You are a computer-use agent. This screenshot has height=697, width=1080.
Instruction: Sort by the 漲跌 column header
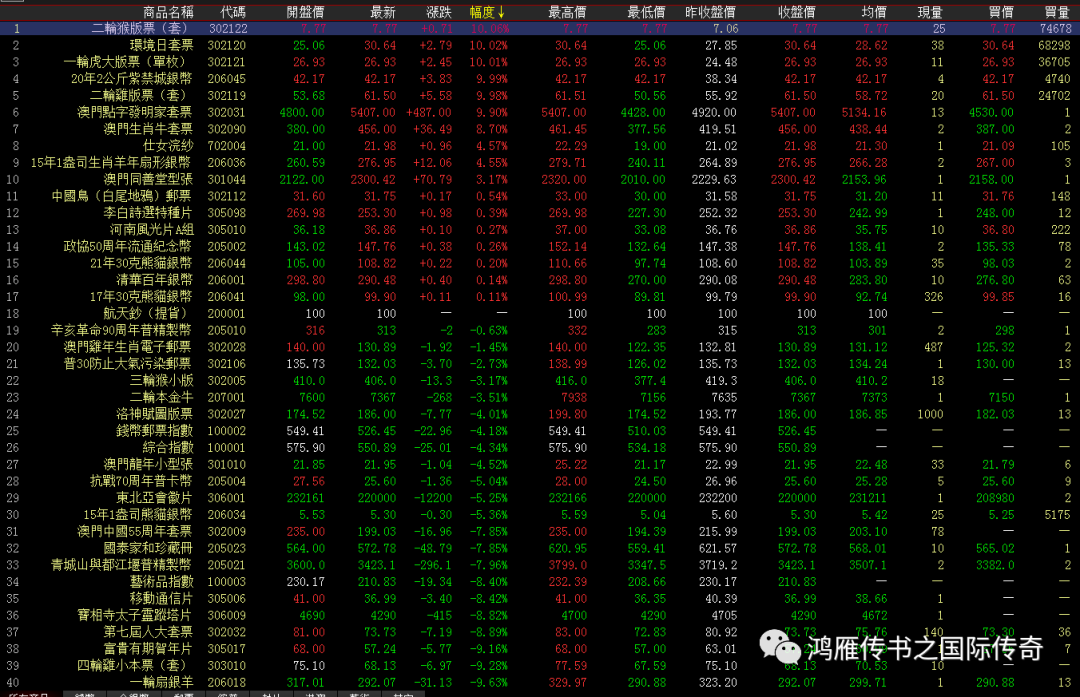[x=439, y=12]
